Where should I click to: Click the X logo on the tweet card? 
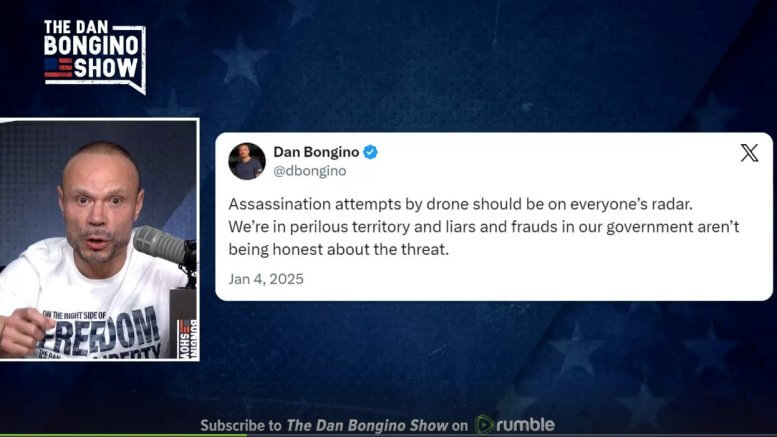(x=749, y=153)
